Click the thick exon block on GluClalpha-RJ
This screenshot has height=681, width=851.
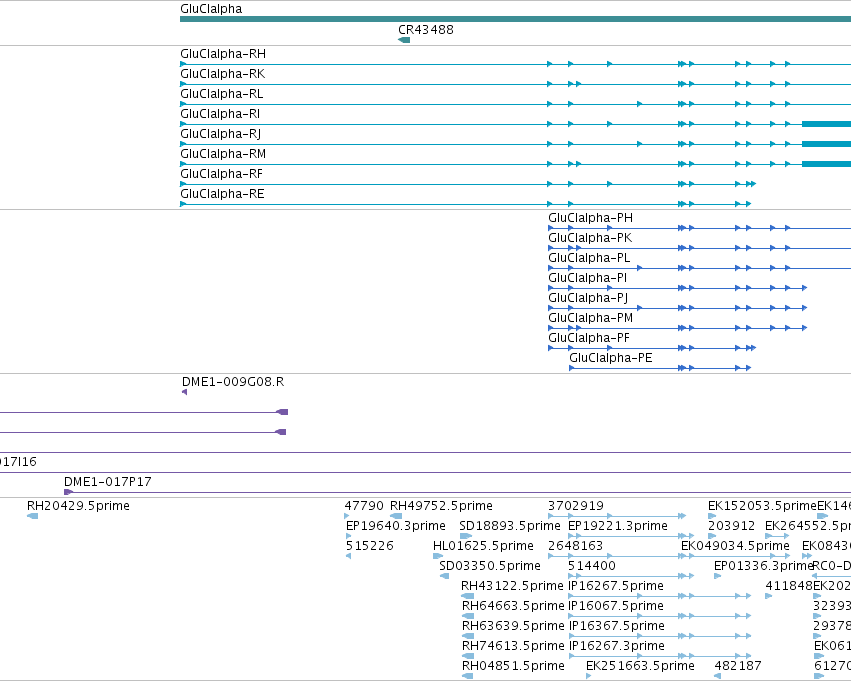[827, 144]
